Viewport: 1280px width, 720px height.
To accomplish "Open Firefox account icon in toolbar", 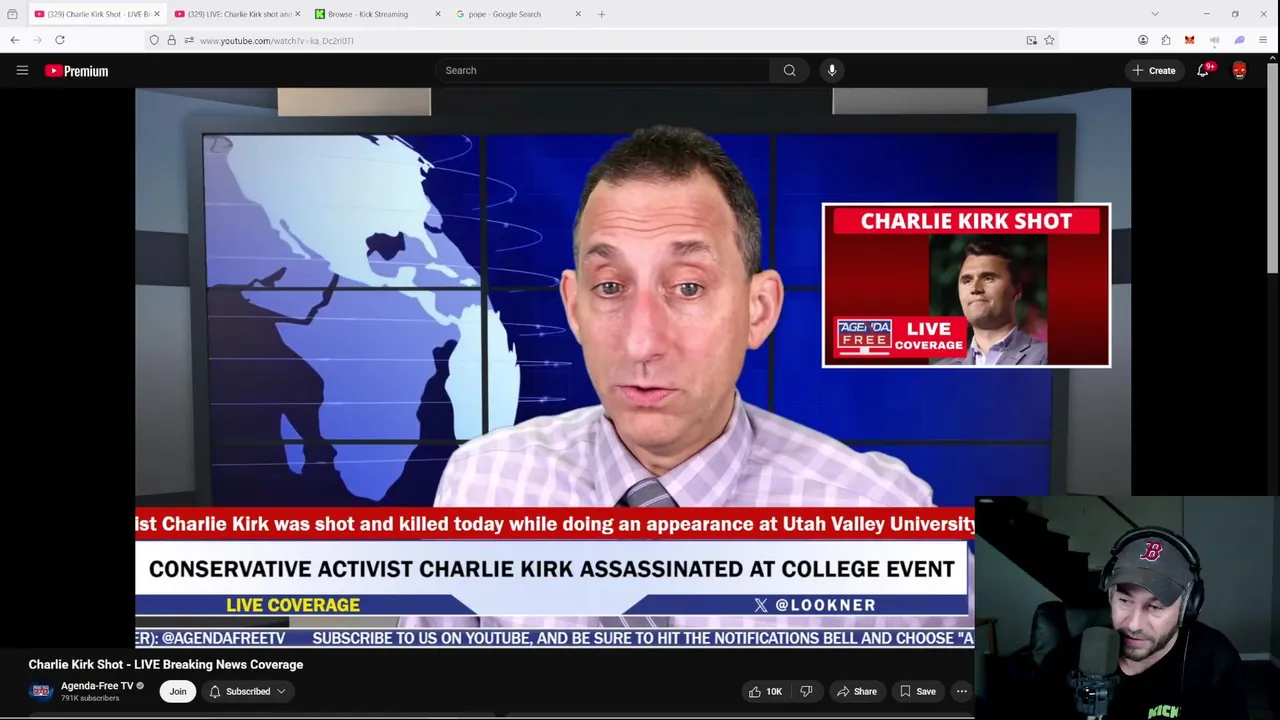I will 1143,40.
